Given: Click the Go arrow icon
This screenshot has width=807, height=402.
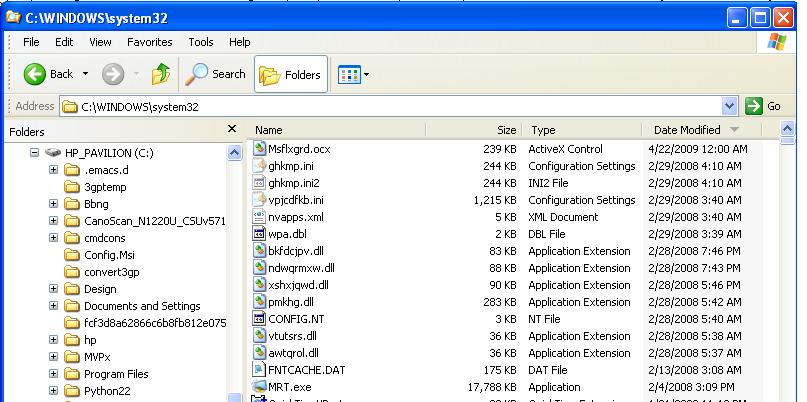Looking at the screenshot, I should 753,106.
